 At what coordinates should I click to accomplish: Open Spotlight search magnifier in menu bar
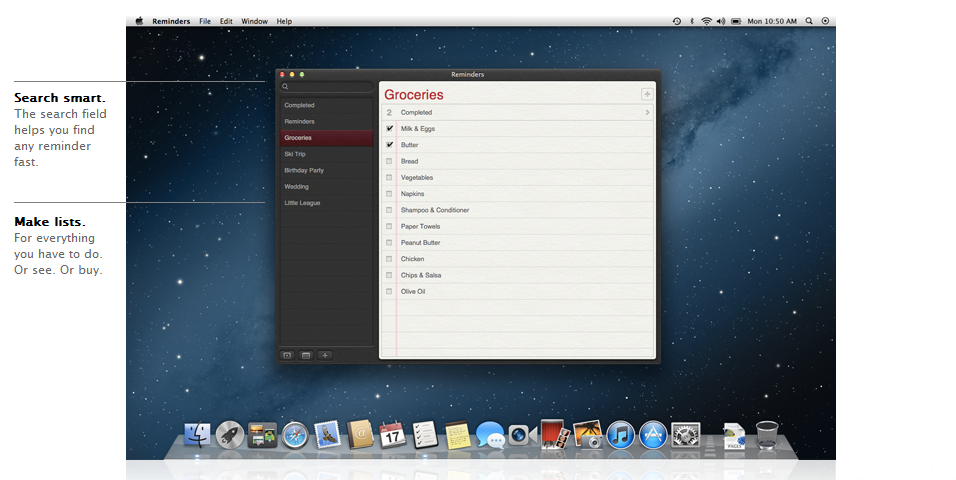(x=809, y=21)
